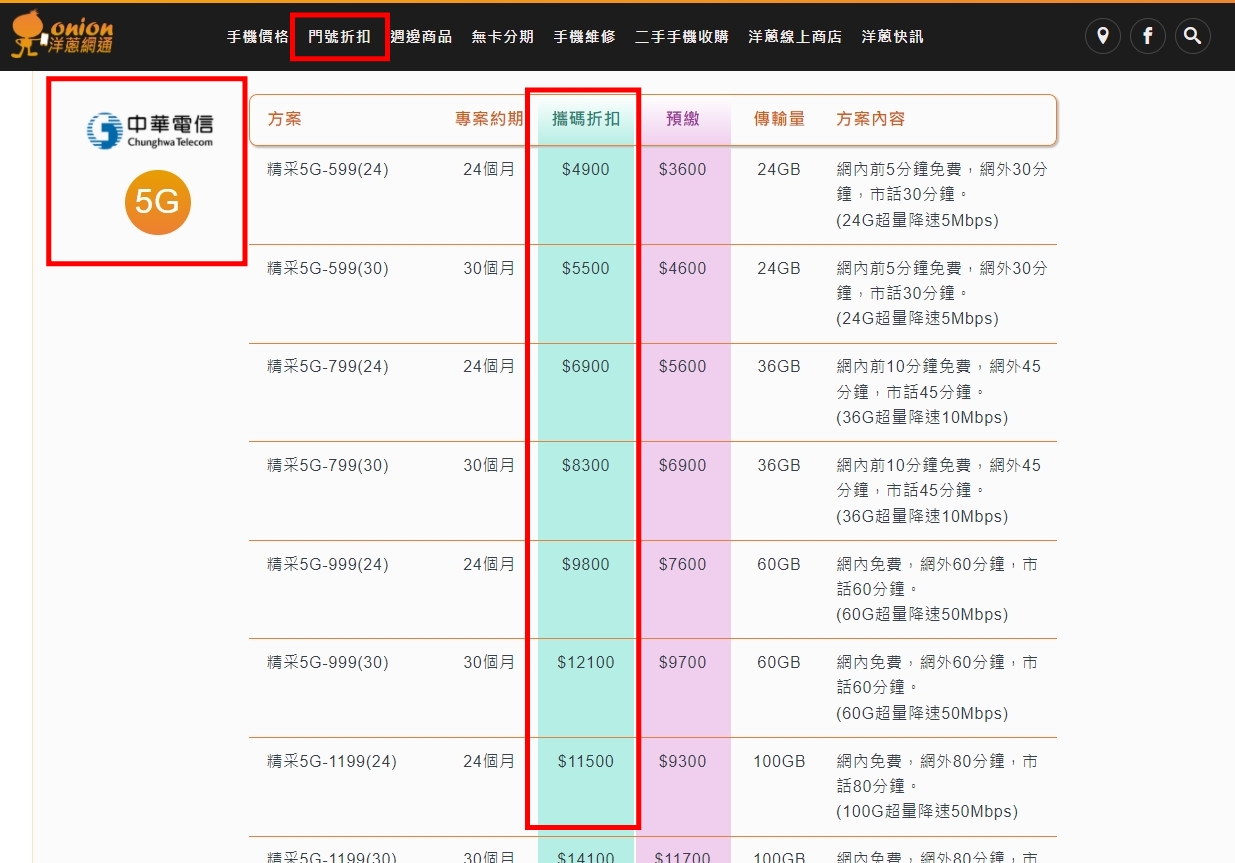This screenshot has height=863, width=1235.
Task: Select the 精采5G-599(30) plan name
Action: tap(328, 269)
